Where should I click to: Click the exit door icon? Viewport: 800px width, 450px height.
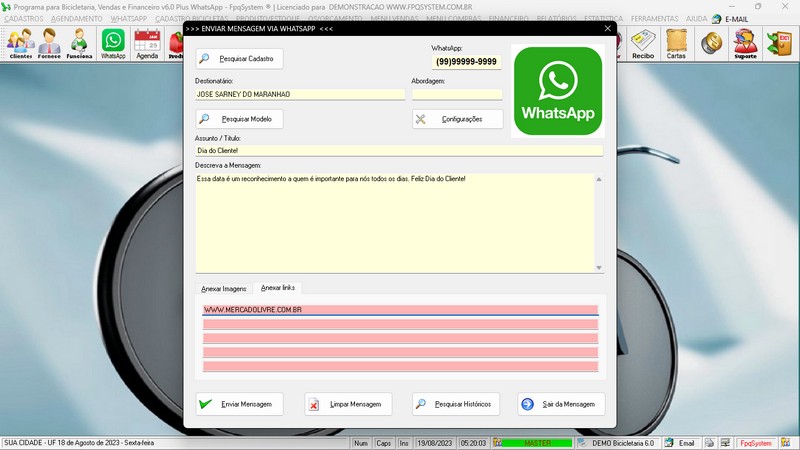(x=780, y=43)
